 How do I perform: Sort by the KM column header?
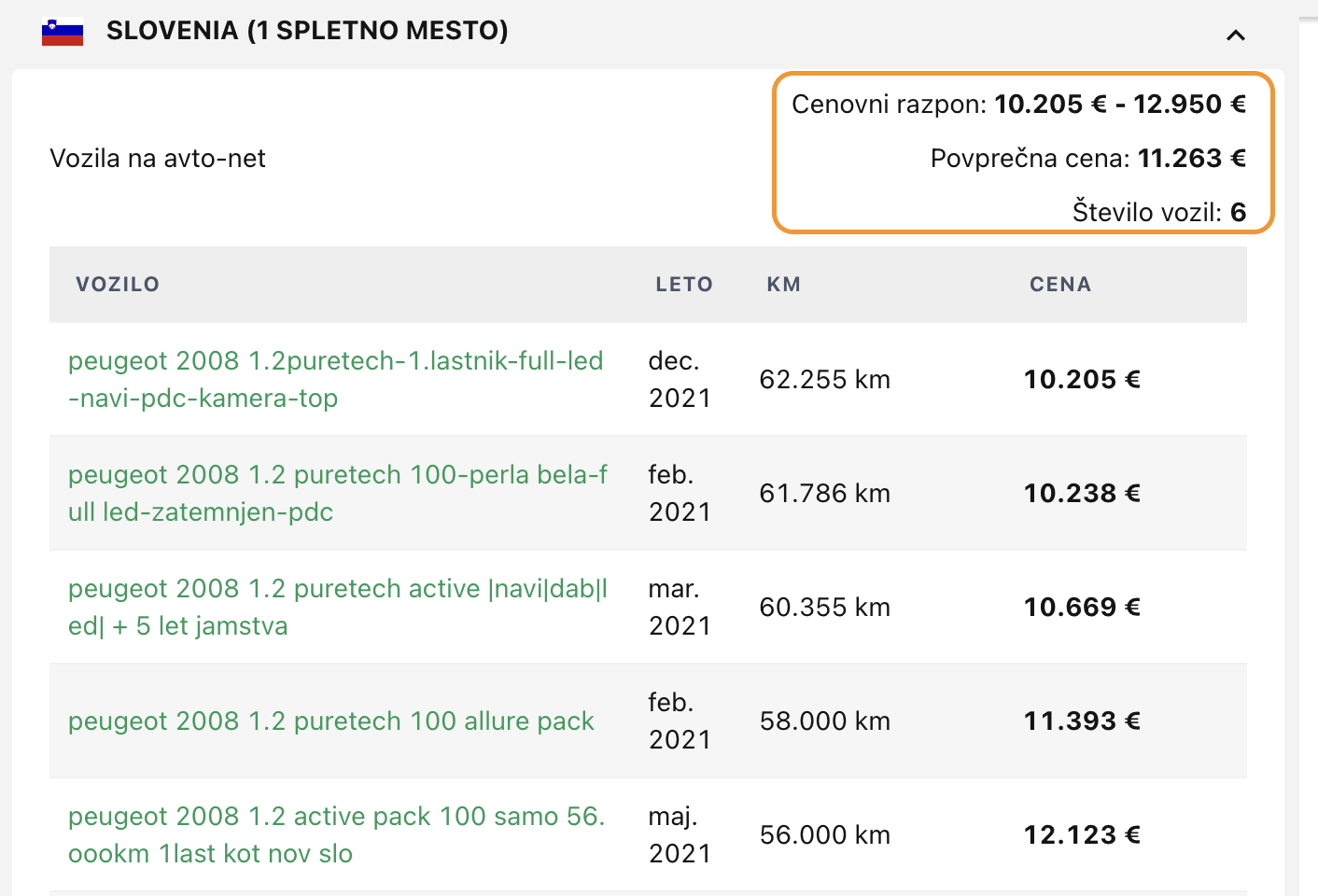[x=783, y=285]
